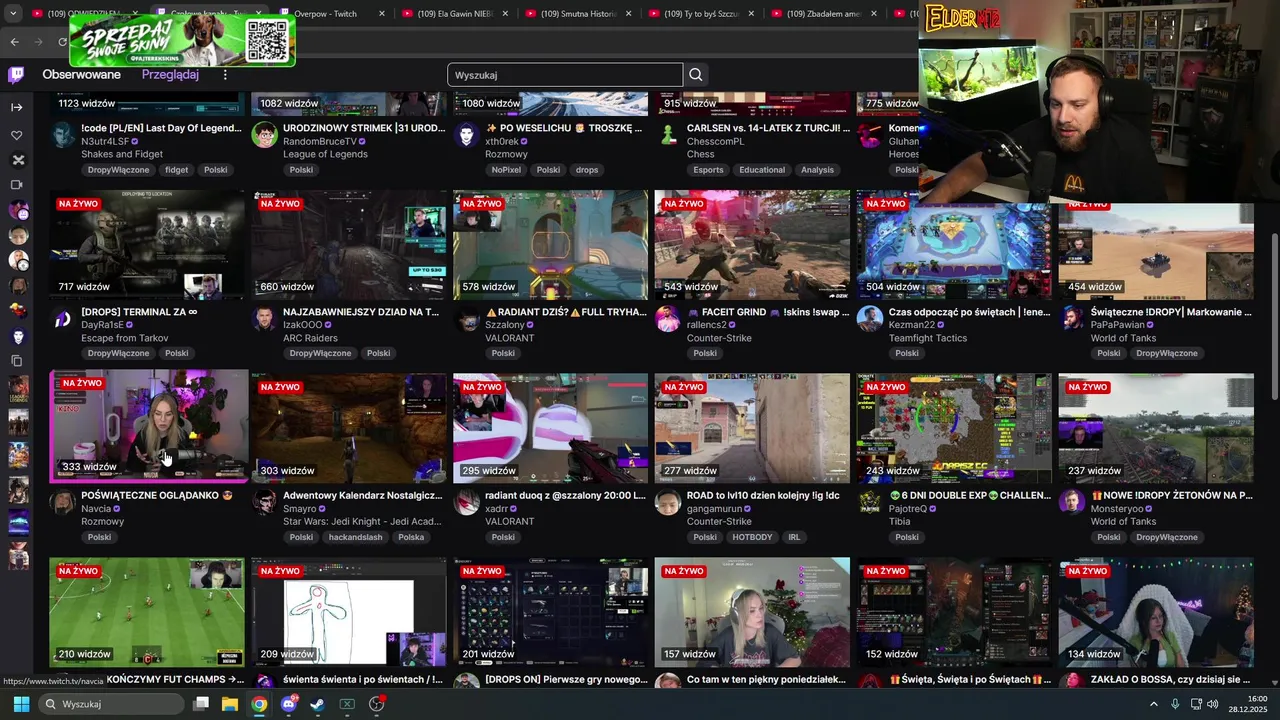The image size is (1280, 720).
Task: Open PajotreQ Tibia thumbnail with 243 viewers
Action: click(954, 429)
